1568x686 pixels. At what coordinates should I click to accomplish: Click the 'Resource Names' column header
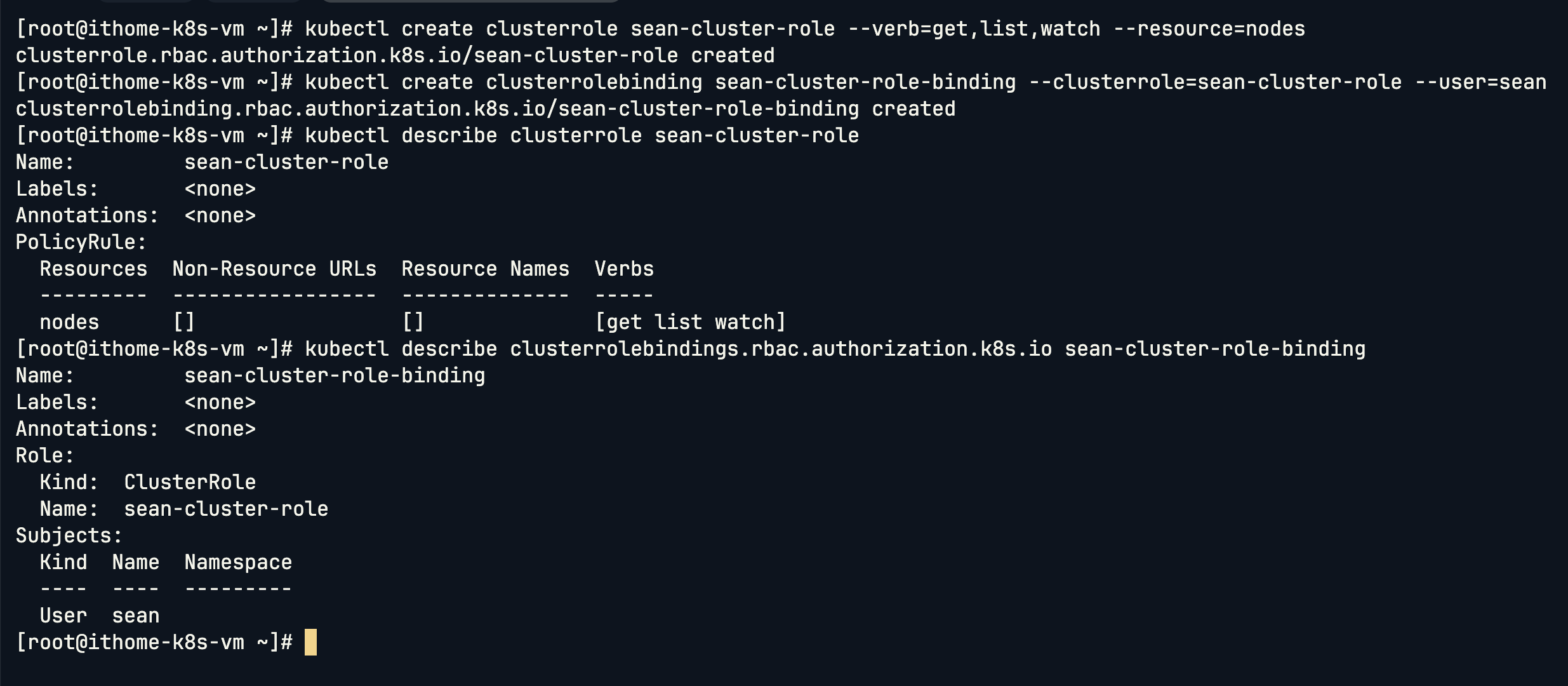486,269
